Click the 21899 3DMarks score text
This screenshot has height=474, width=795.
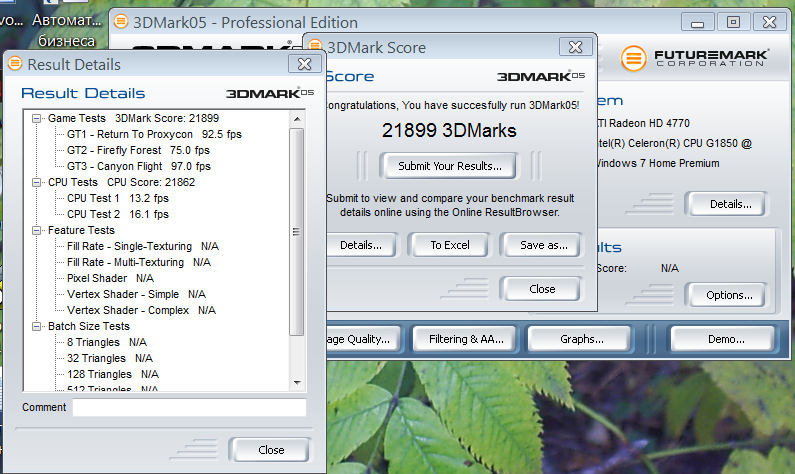click(449, 131)
